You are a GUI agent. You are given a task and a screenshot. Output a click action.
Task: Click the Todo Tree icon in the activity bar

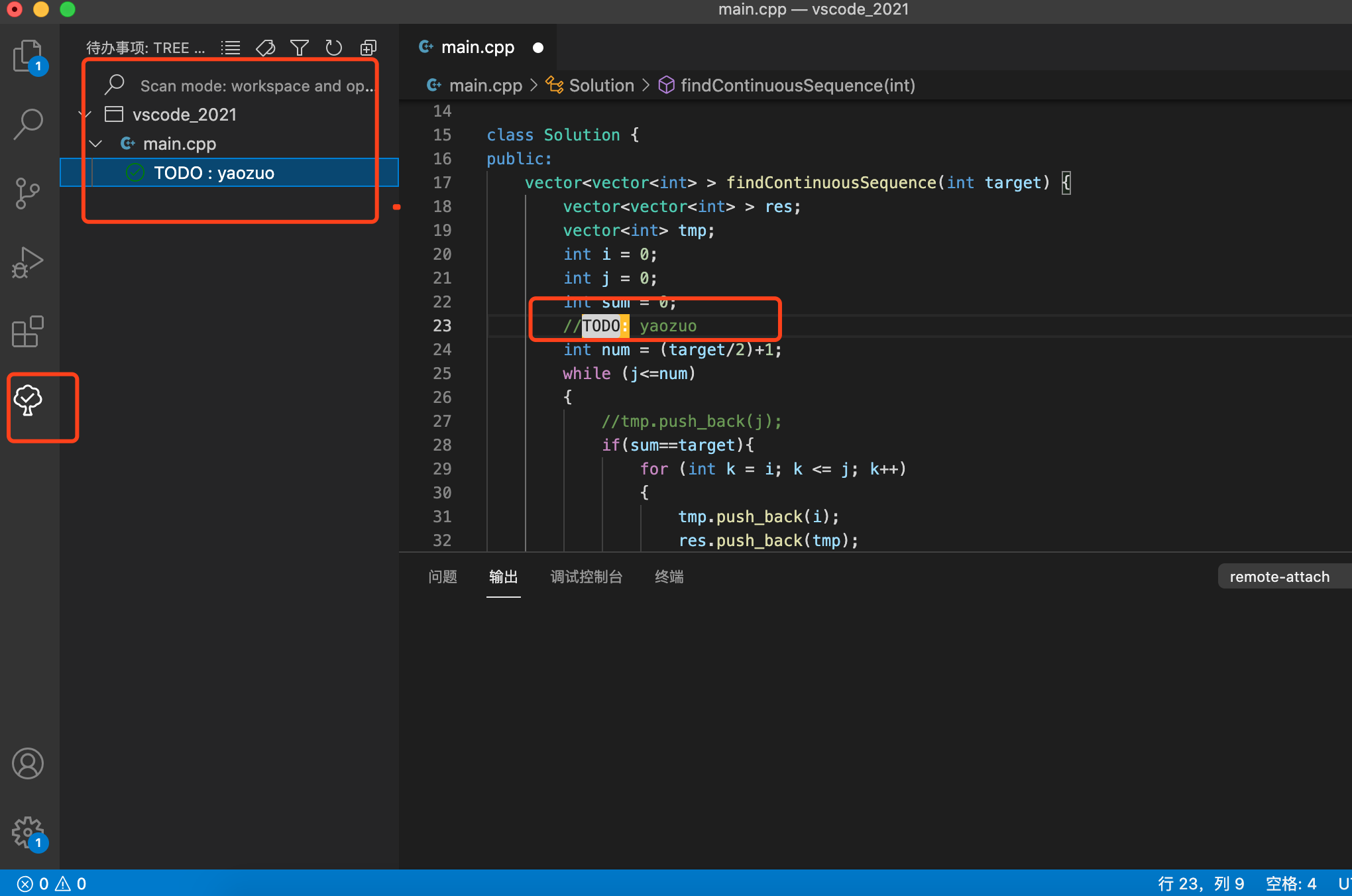click(28, 401)
